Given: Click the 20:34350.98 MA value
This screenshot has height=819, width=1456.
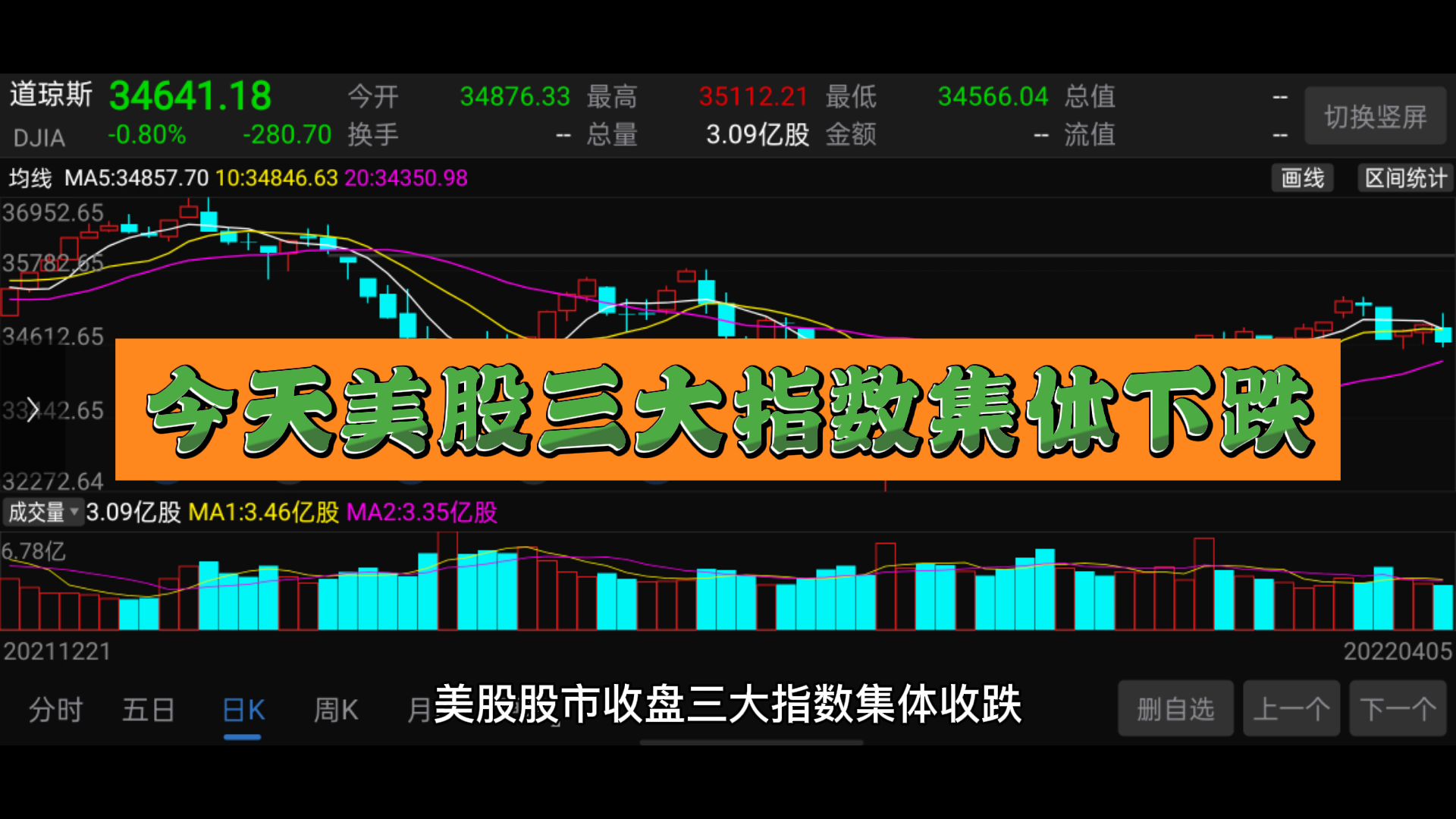Looking at the screenshot, I should click(406, 178).
